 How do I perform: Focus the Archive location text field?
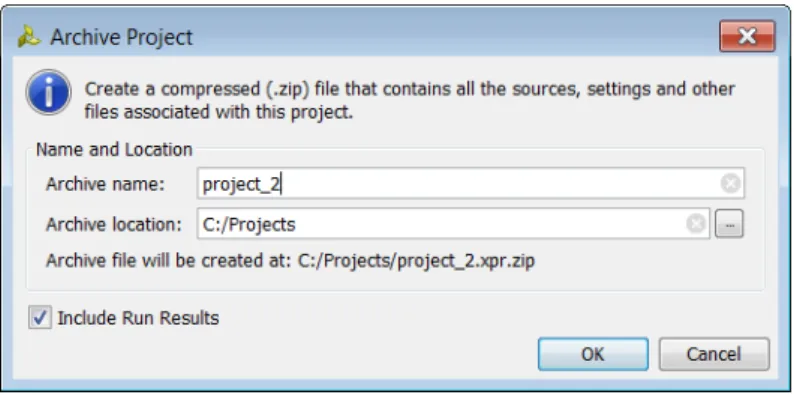(x=453, y=224)
